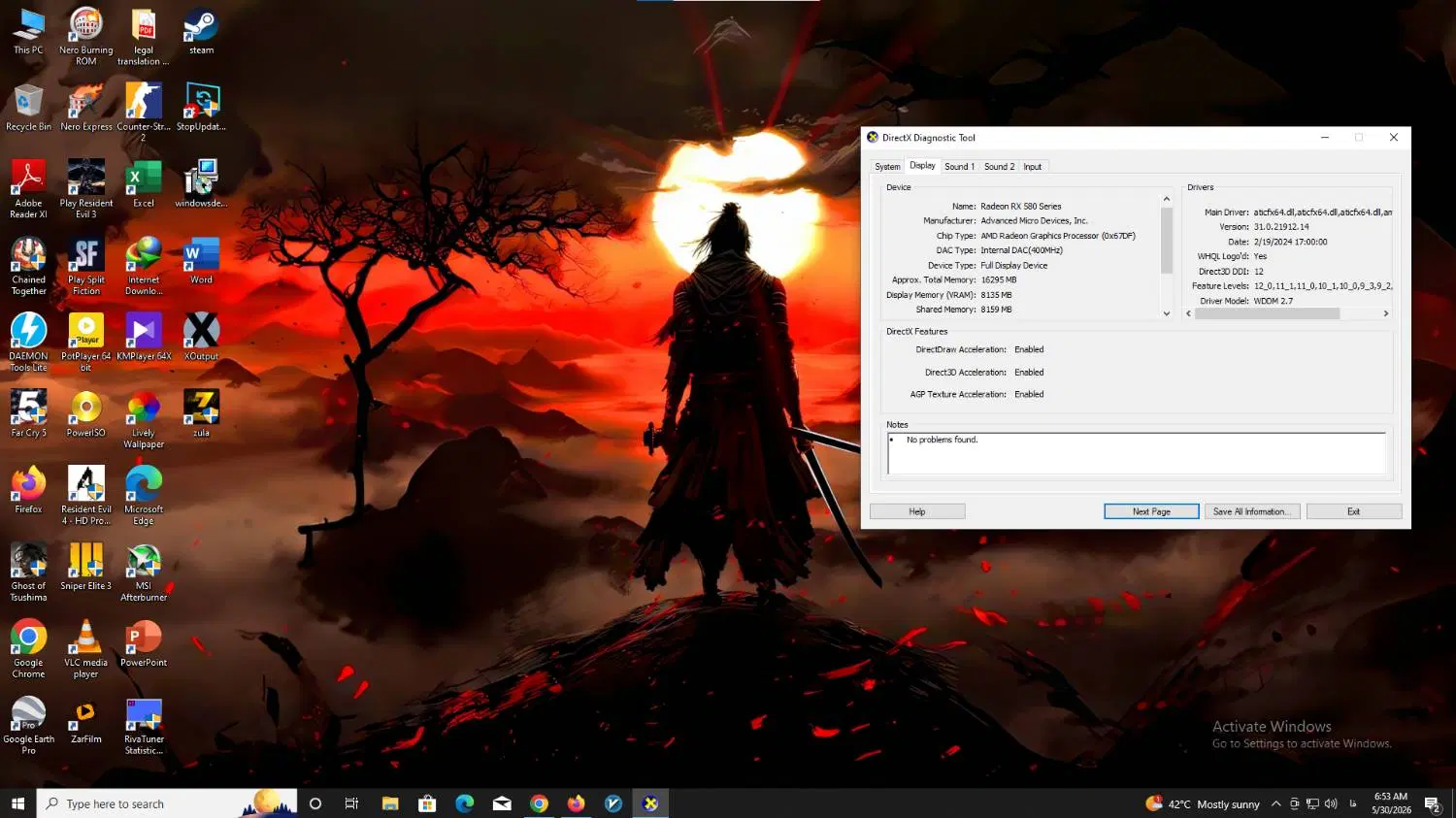The height and width of the screenshot is (818, 1456).
Task: Select the Lively Wallpaper desktop icon
Action: pos(144,419)
